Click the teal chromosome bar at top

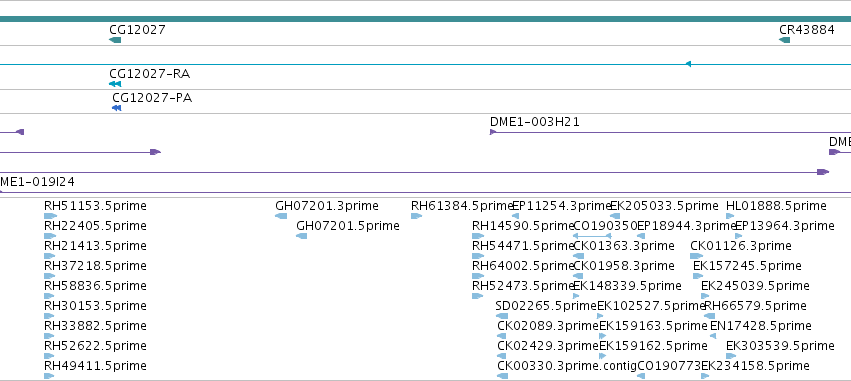point(426,19)
